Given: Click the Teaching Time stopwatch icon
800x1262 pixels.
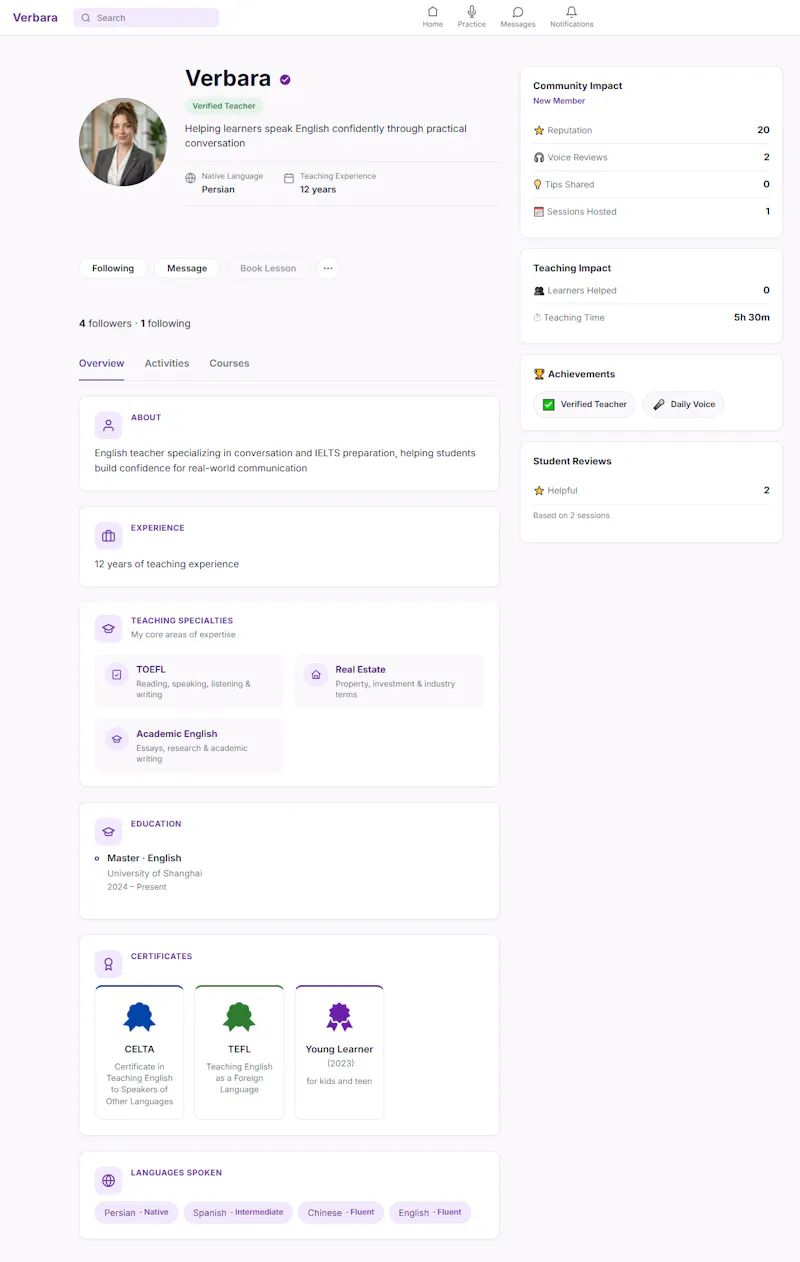Looking at the screenshot, I should point(537,318).
